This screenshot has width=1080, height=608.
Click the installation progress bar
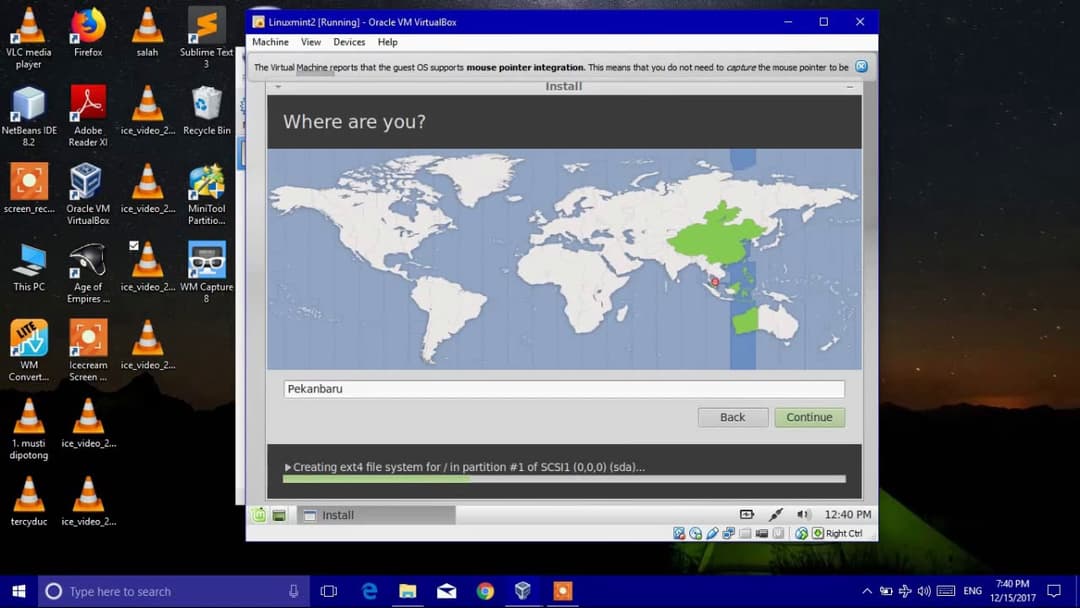click(563, 479)
